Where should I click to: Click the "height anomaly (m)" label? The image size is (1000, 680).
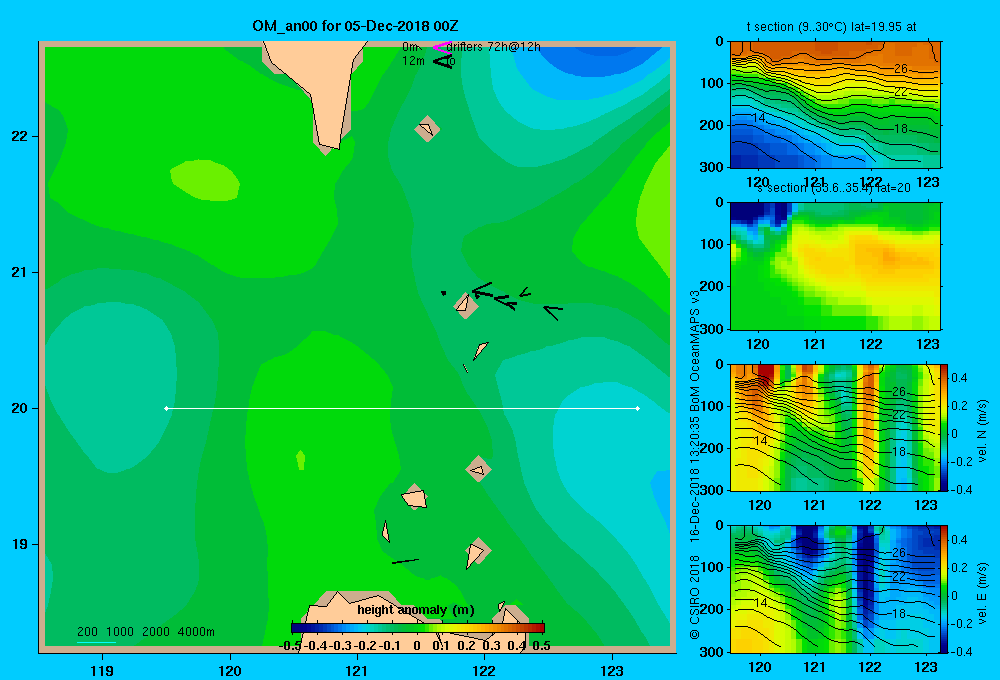[416, 610]
